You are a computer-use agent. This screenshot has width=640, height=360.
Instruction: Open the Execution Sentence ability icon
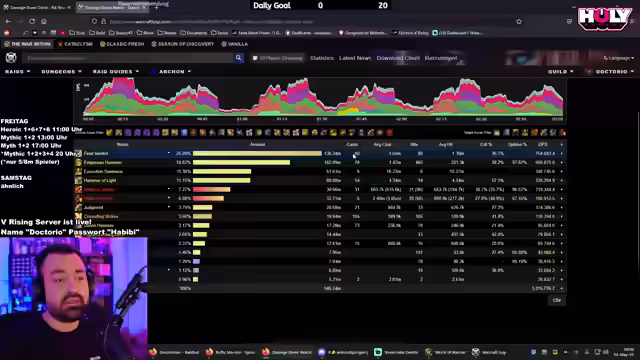pyautogui.click(x=78, y=171)
